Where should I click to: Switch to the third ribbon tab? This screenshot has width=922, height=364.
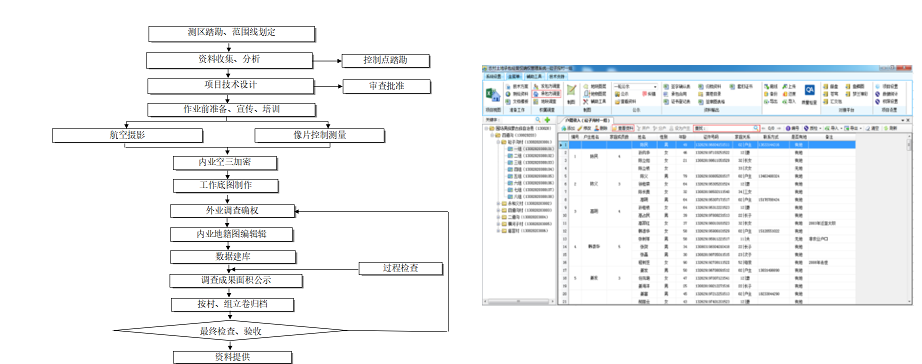[535, 76]
